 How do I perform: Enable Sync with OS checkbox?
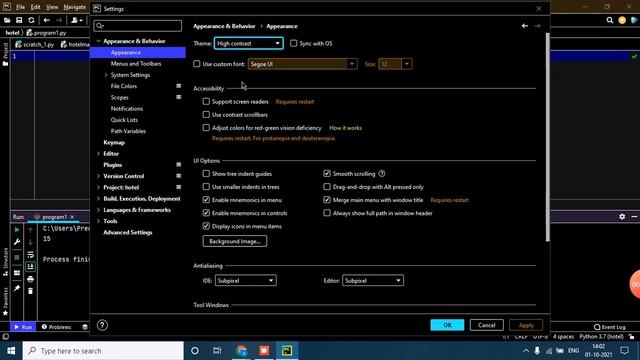pyautogui.click(x=293, y=43)
